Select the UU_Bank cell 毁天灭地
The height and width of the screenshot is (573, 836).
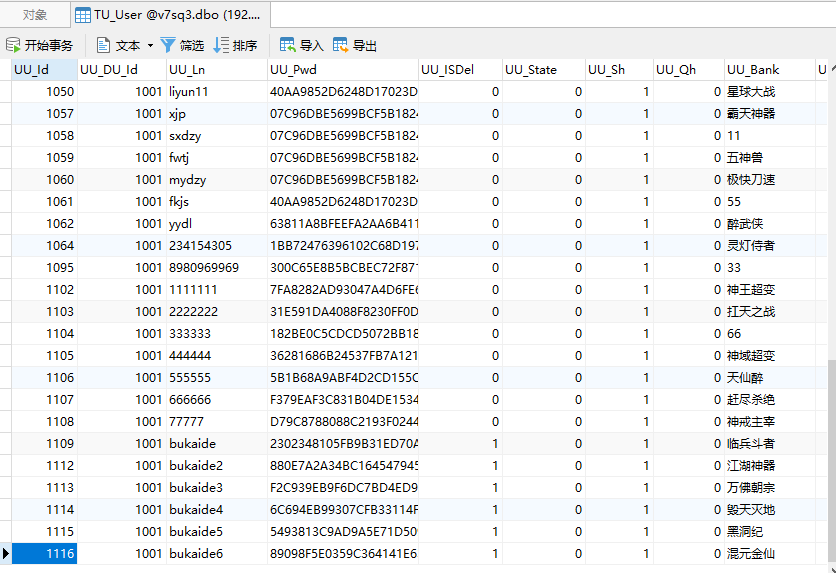[x=770, y=510]
